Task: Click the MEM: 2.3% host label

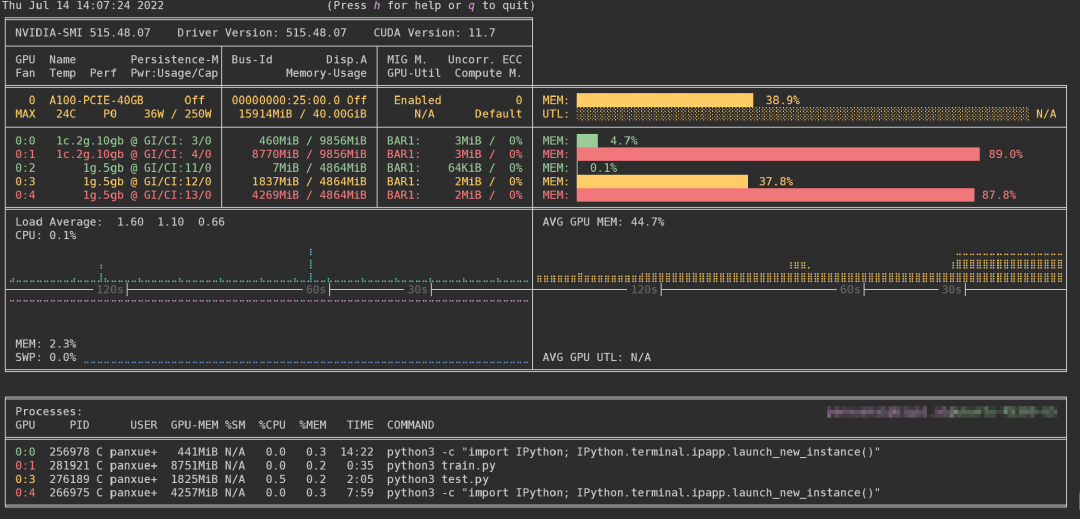Action: 45,343
